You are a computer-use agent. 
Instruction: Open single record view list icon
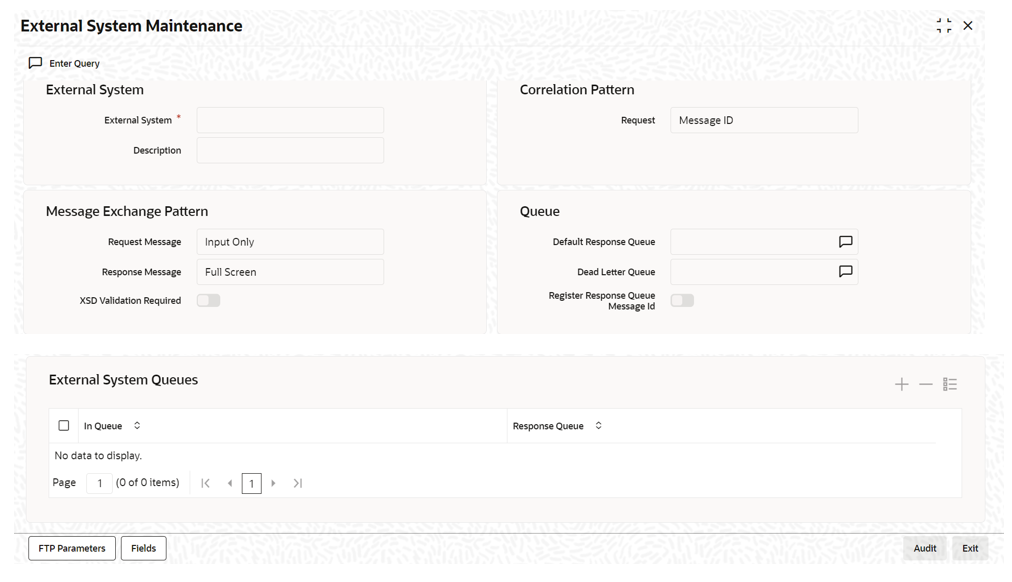tap(949, 385)
